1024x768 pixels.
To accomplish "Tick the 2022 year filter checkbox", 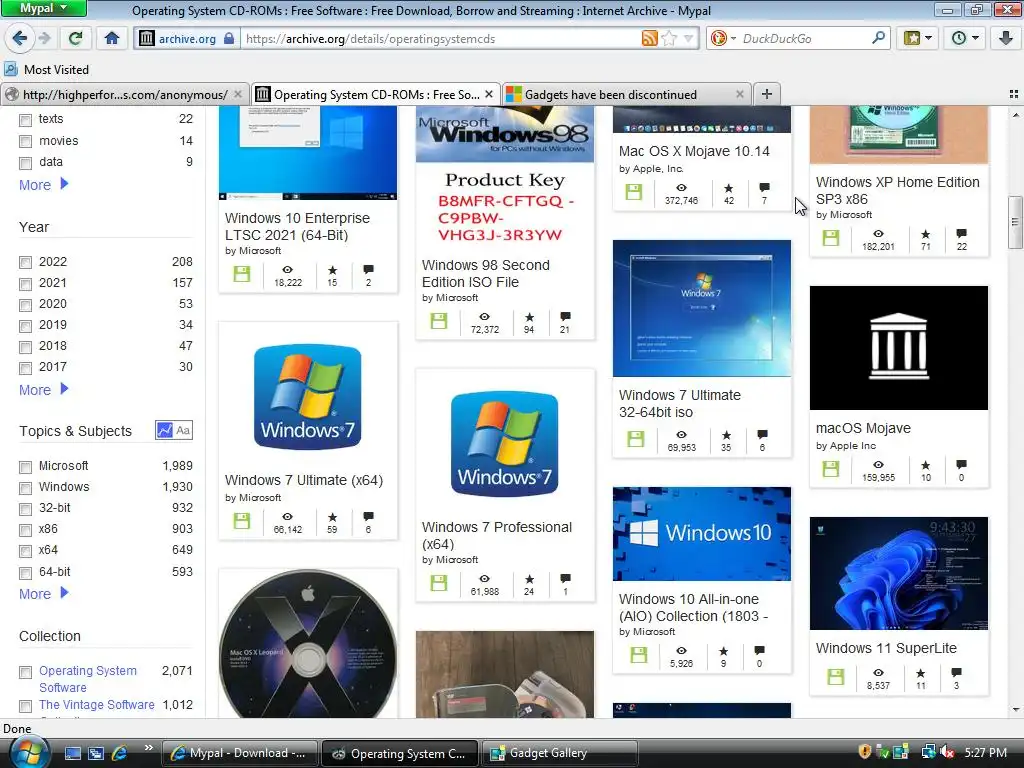I will [x=25, y=263].
